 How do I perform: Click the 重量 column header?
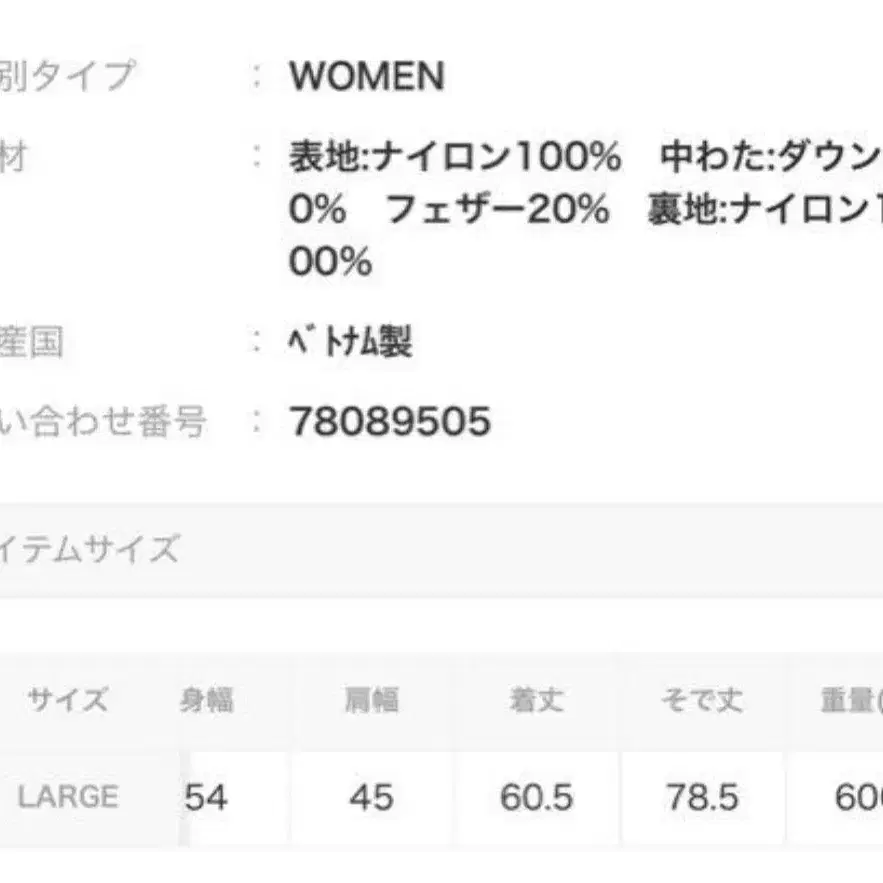coord(850,700)
